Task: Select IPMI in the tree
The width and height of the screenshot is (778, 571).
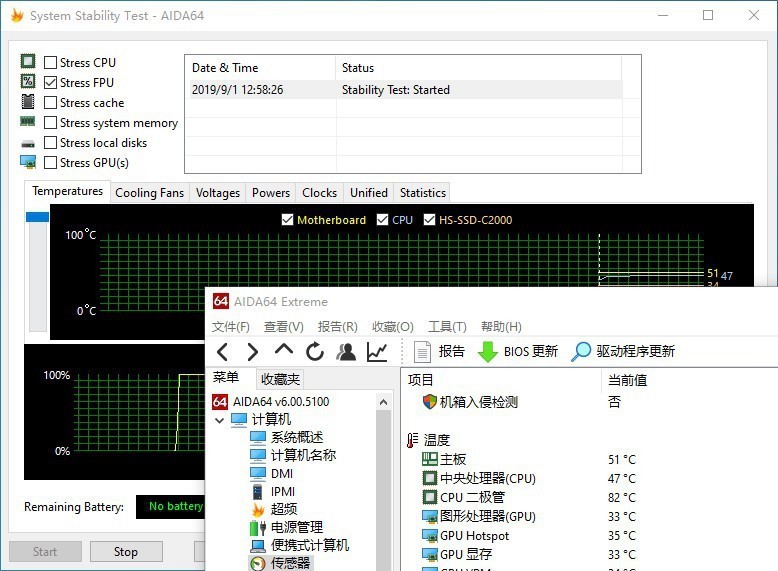Action: [x=273, y=492]
